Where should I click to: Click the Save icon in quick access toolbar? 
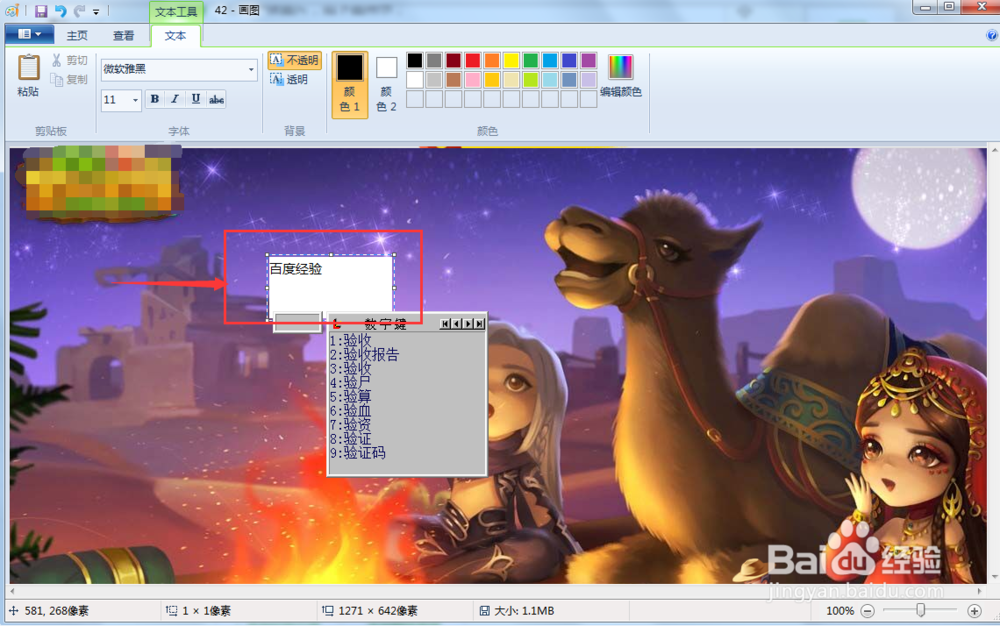[x=41, y=11]
